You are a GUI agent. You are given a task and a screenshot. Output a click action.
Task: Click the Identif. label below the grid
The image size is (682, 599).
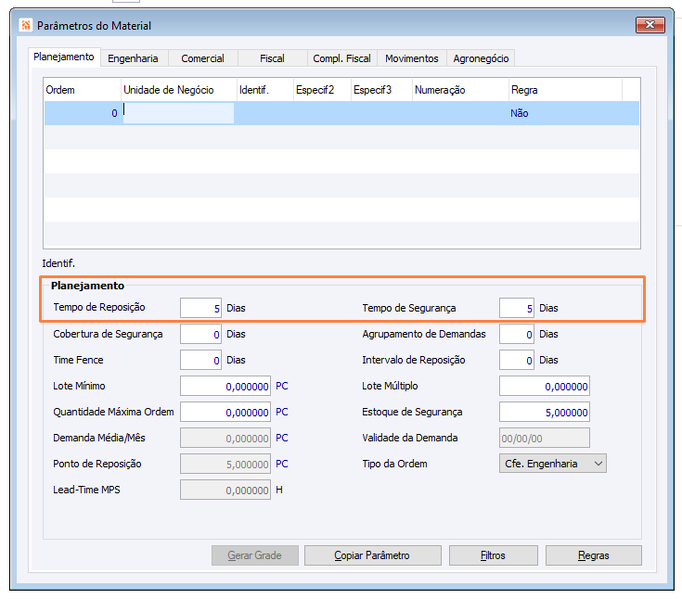click(58, 263)
